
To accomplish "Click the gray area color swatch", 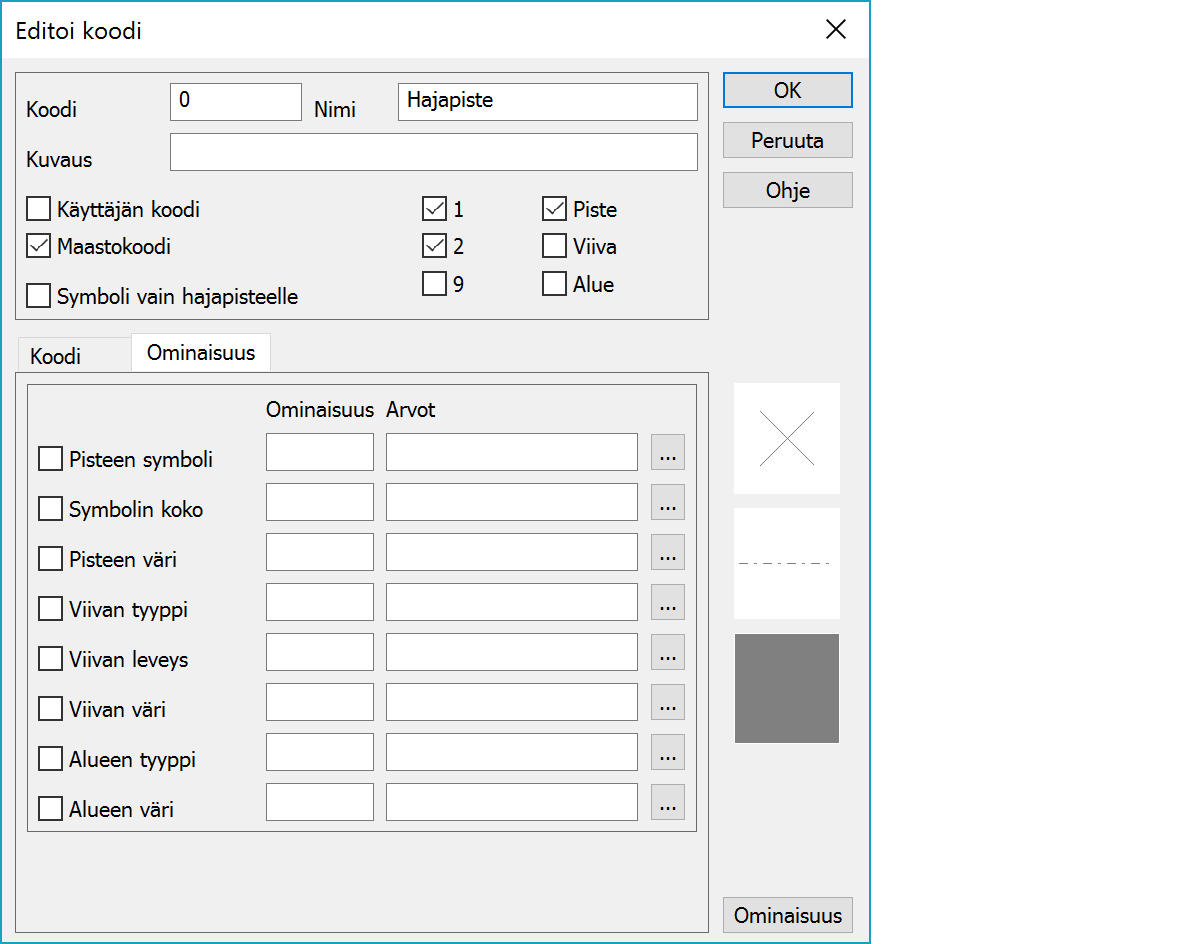I will pos(787,688).
